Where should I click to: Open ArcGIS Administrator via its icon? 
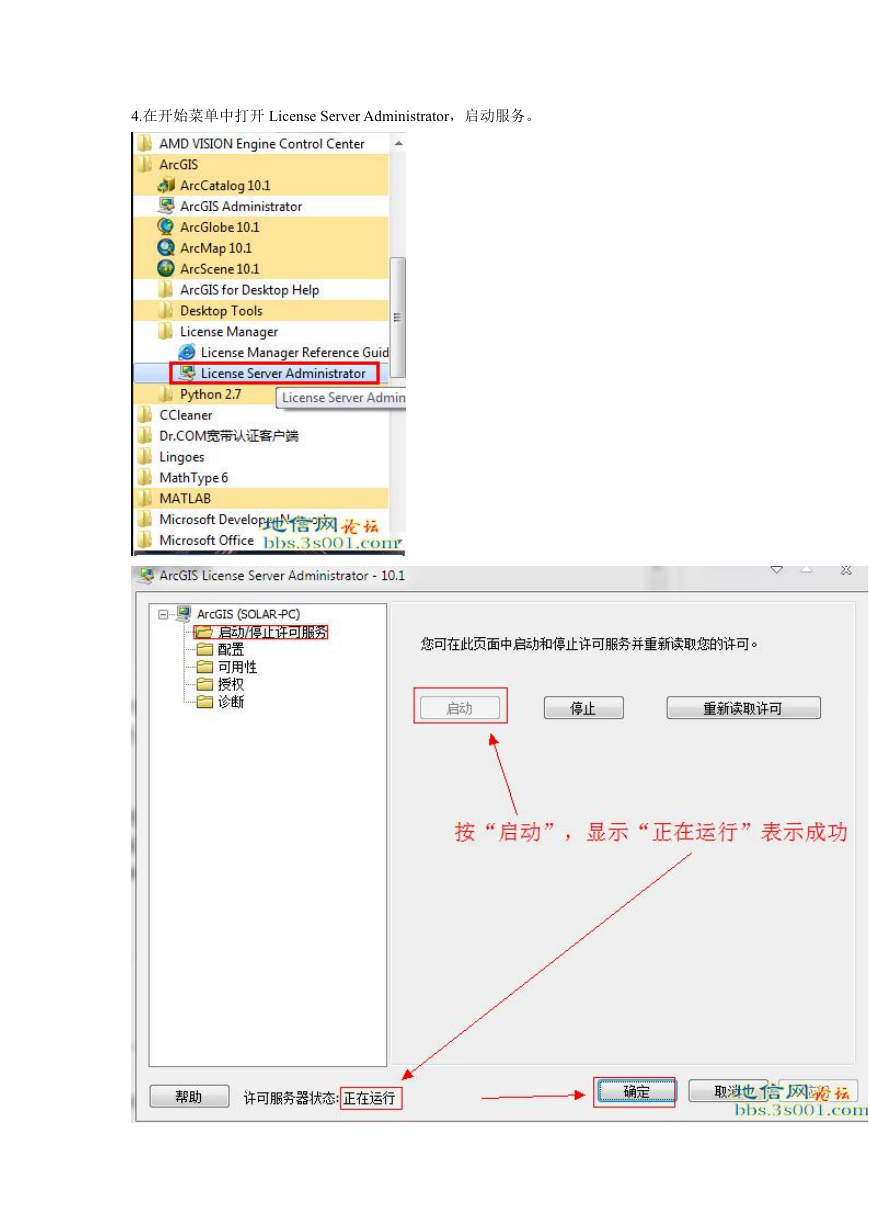(x=166, y=206)
